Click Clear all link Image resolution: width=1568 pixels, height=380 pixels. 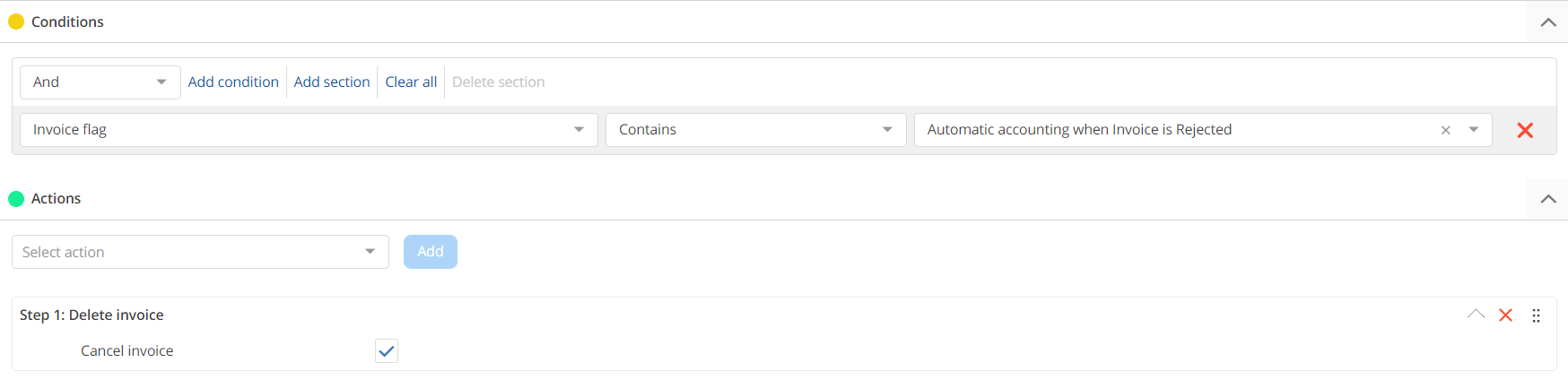[x=411, y=82]
